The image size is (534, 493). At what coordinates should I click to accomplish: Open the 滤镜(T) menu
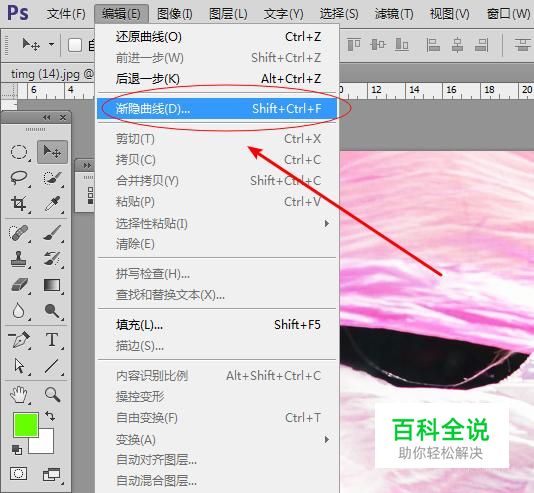click(394, 14)
